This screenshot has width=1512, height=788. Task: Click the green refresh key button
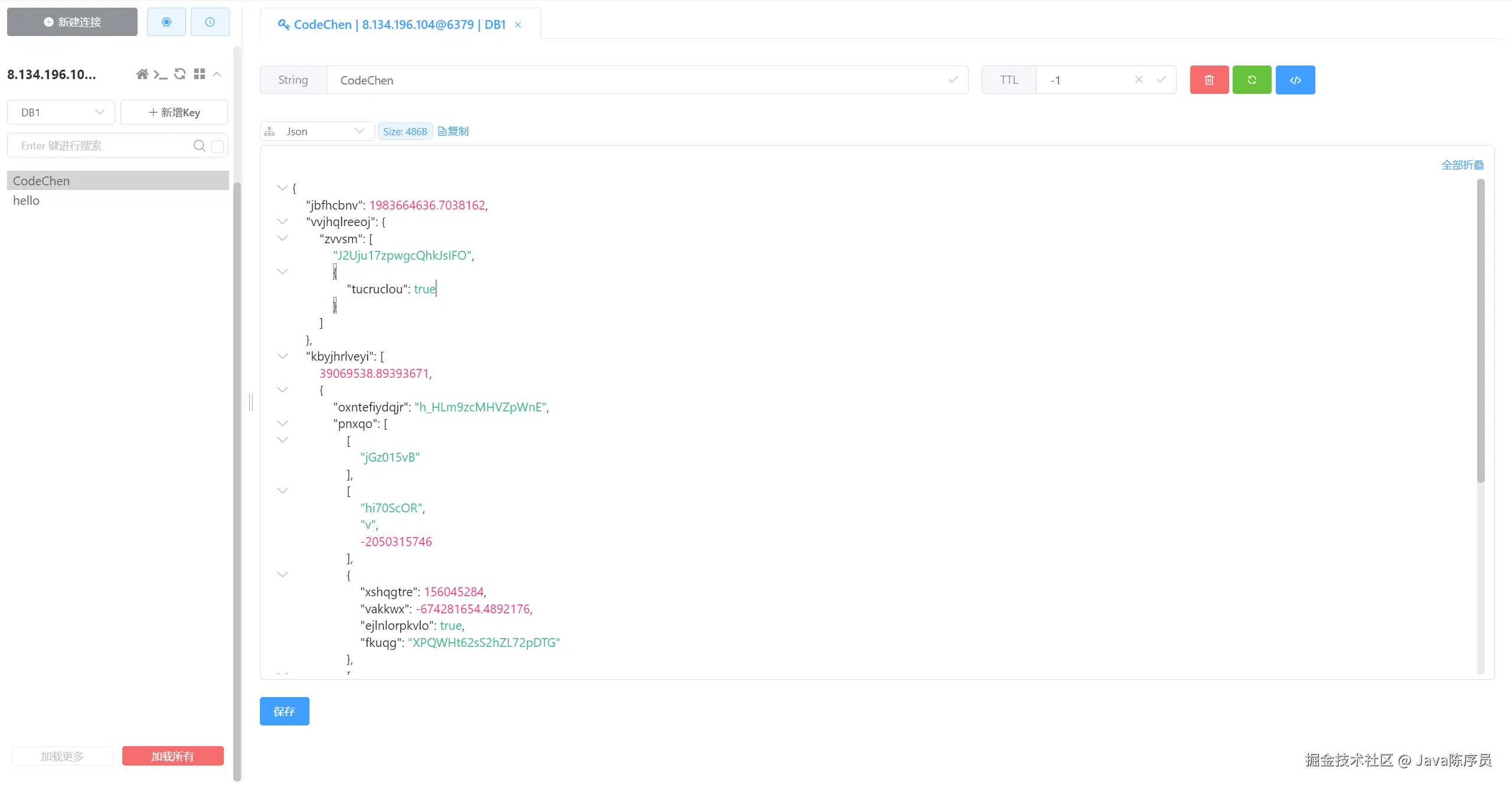click(1252, 80)
